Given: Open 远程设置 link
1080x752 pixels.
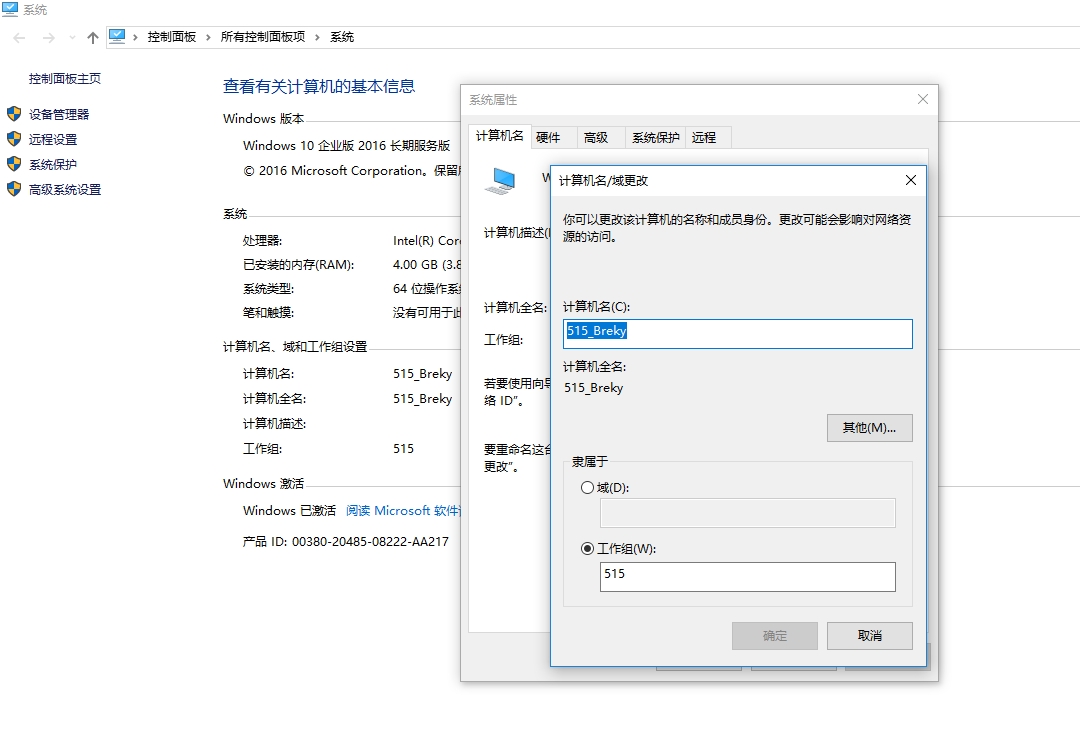Looking at the screenshot, I should point(53,139).
